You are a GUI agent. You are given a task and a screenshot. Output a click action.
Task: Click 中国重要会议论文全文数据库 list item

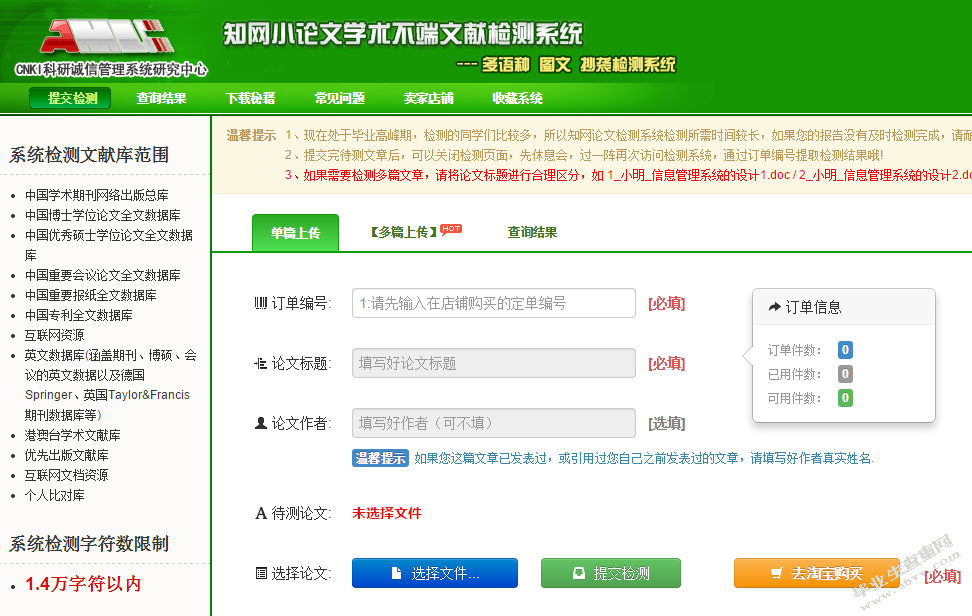point(103,275)
